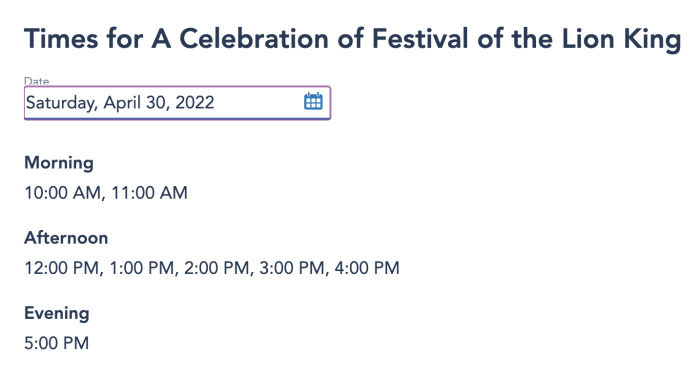Select the 4:00 PM showtime
The height and width of the screenshot is (376, 700).
367,268
